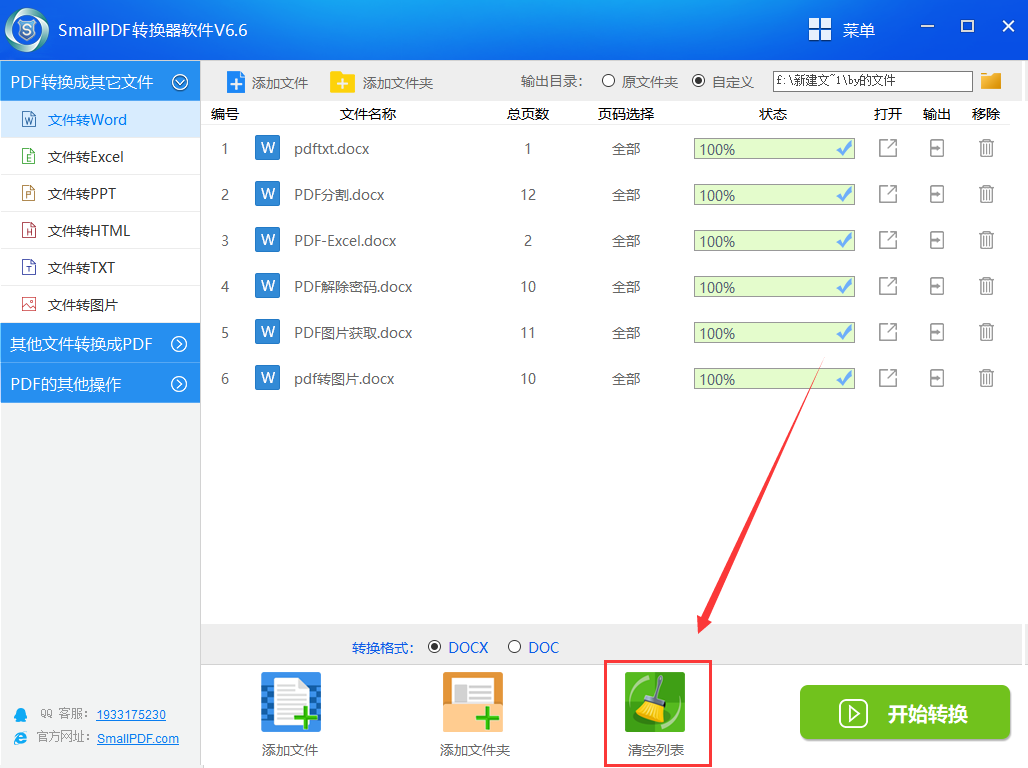This screenshot has height=768, width=1028.
Task: Open PDF分割.docx with its open icon
Action: [x=888, y=195]
